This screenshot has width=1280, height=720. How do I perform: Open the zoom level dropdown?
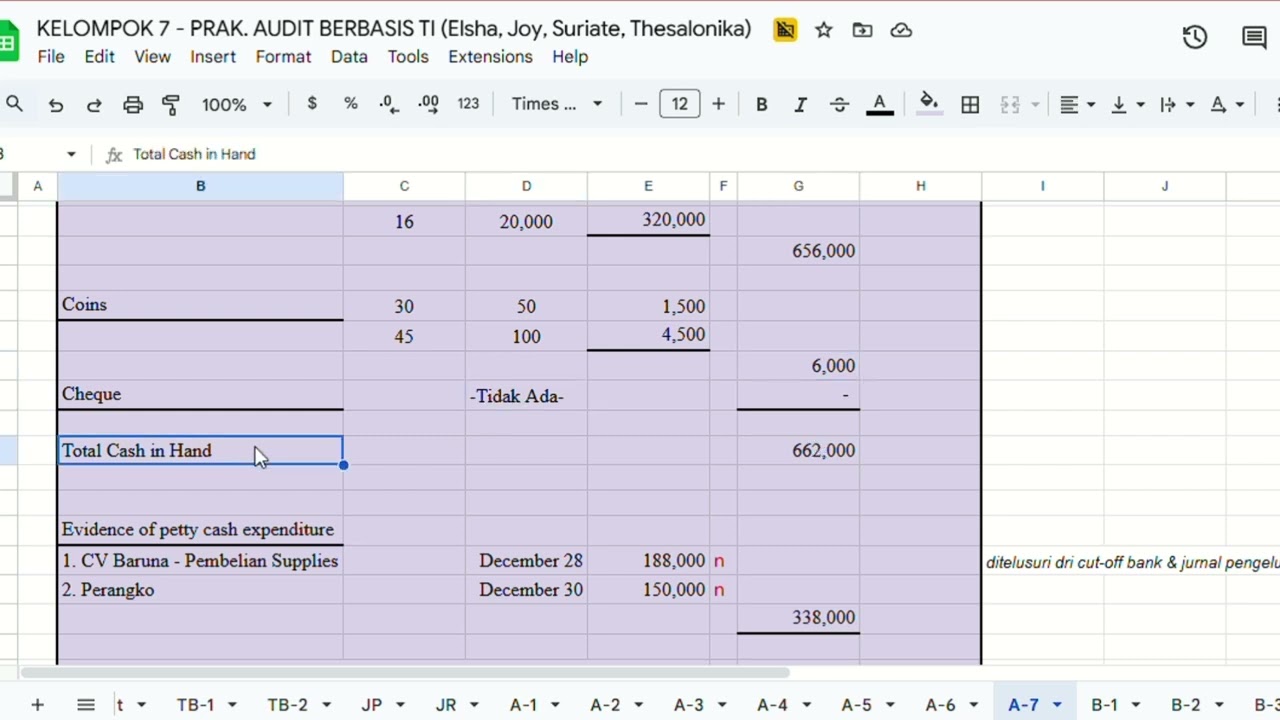tap(237, 104)
